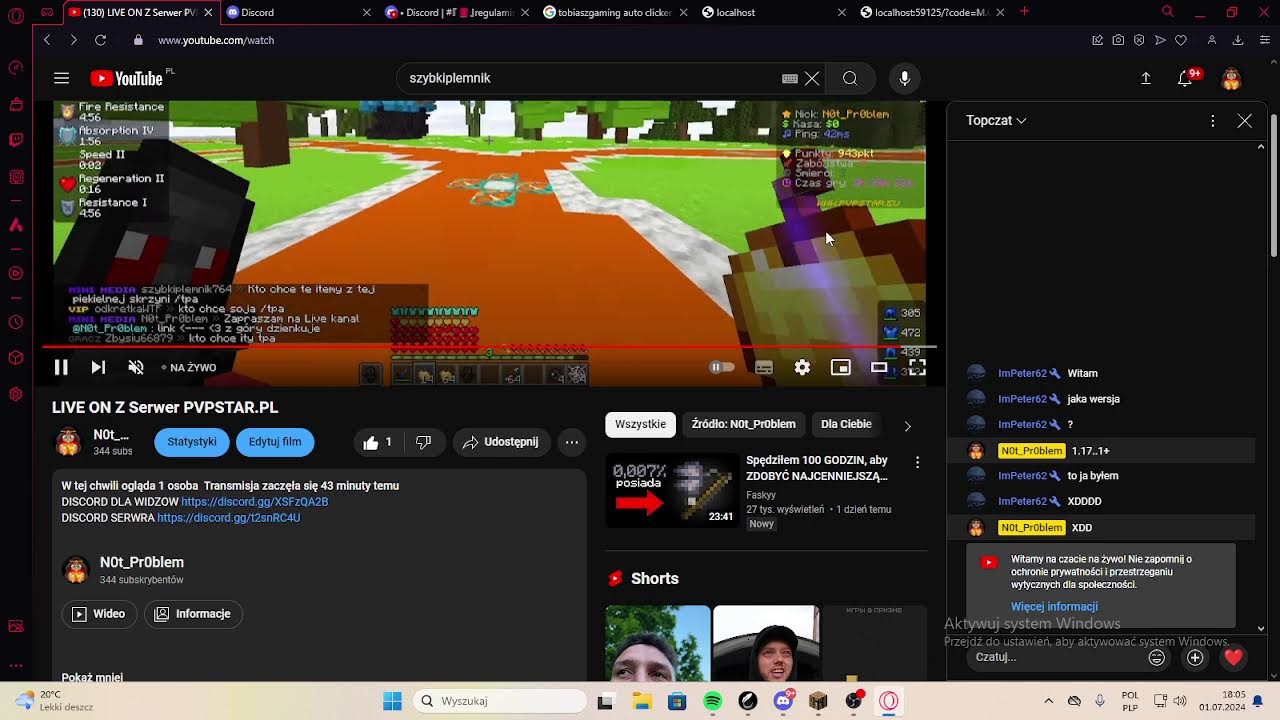Select Dla Ciebie filter chip
Viewport: 1280px width, 720px height.
(x=846, y=424)
